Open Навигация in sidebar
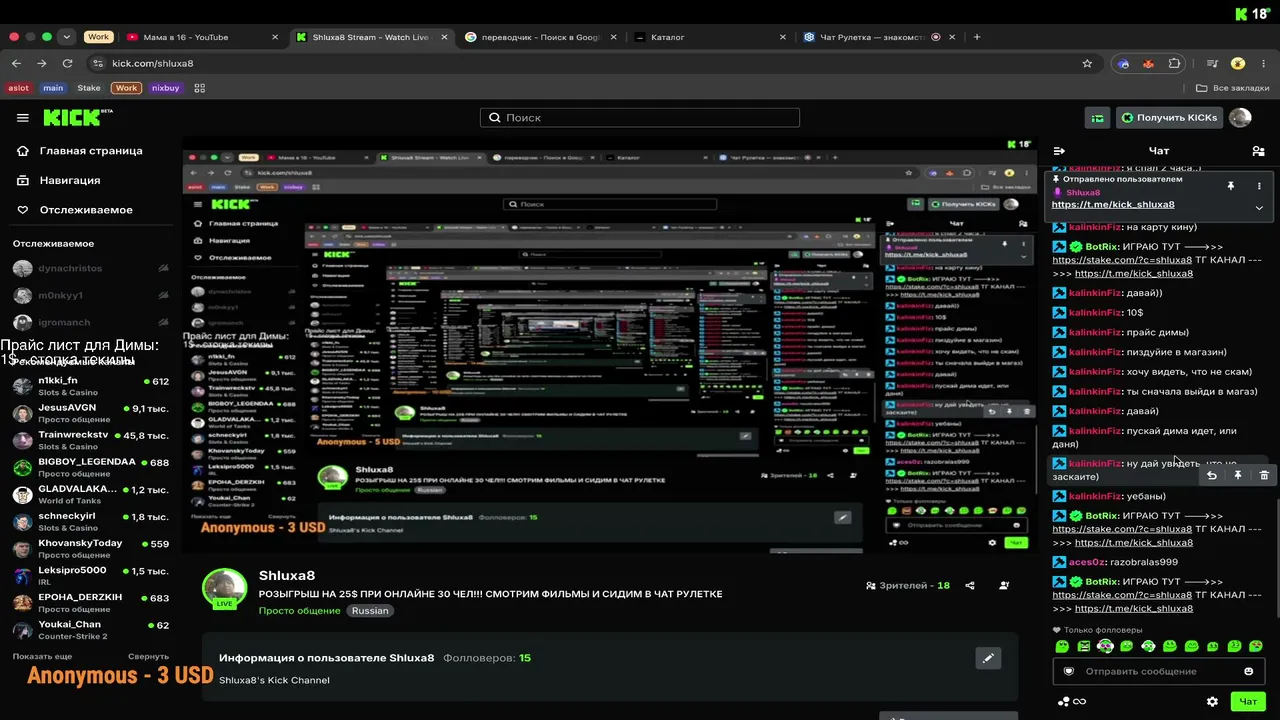Viewport: 1280px width, 720px height. [59, 180]
